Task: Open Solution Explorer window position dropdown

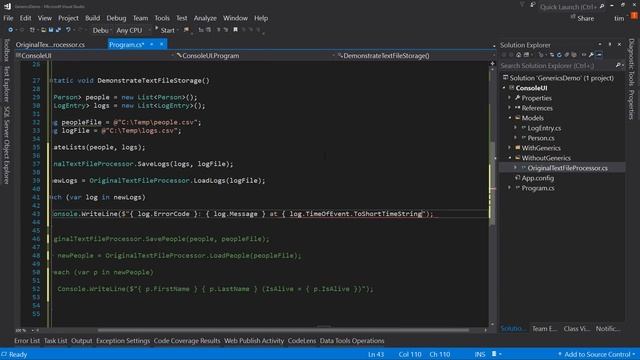Action: click(x=600, y=44)
